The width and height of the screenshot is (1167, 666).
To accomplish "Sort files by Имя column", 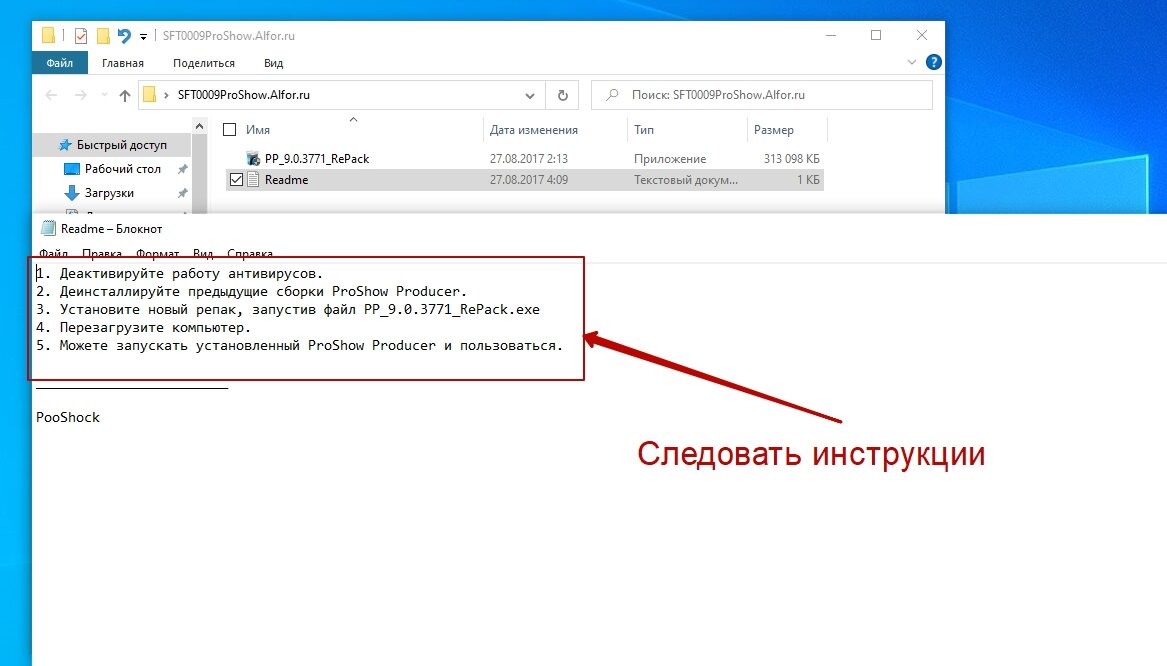I will click(258, 129).
